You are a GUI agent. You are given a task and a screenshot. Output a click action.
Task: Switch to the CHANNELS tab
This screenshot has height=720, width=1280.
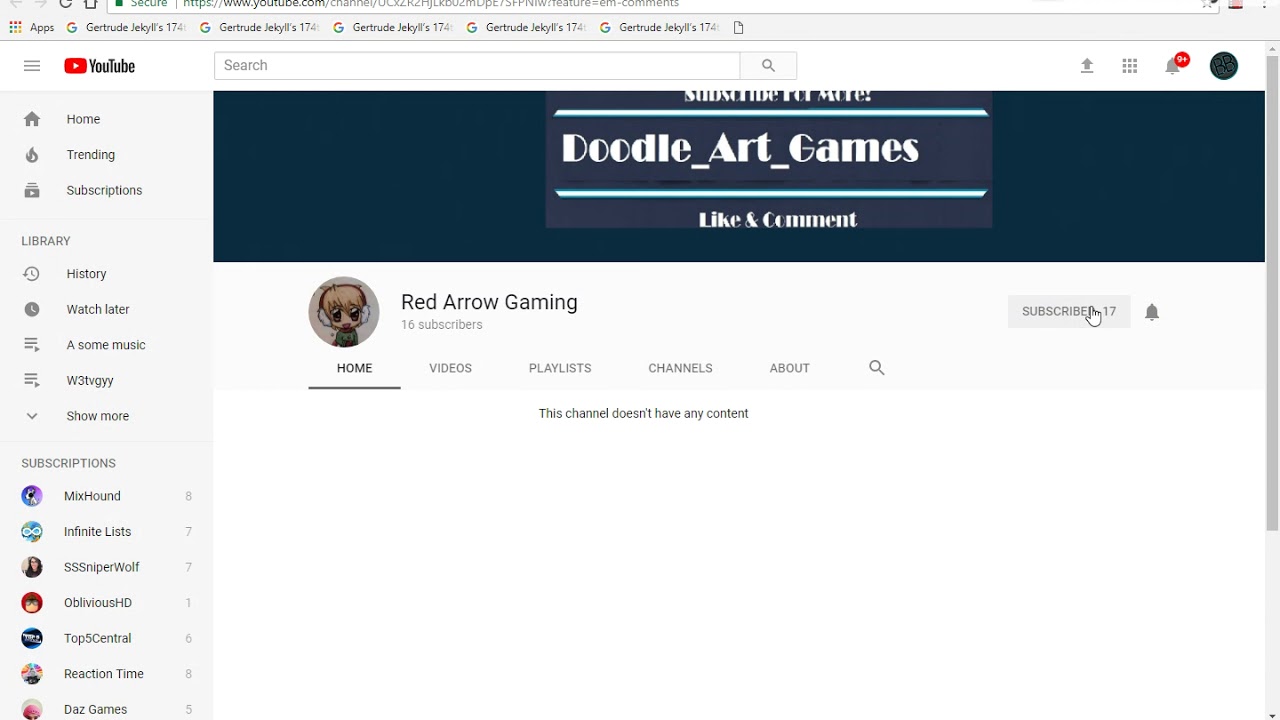click(x=680, y=368)
